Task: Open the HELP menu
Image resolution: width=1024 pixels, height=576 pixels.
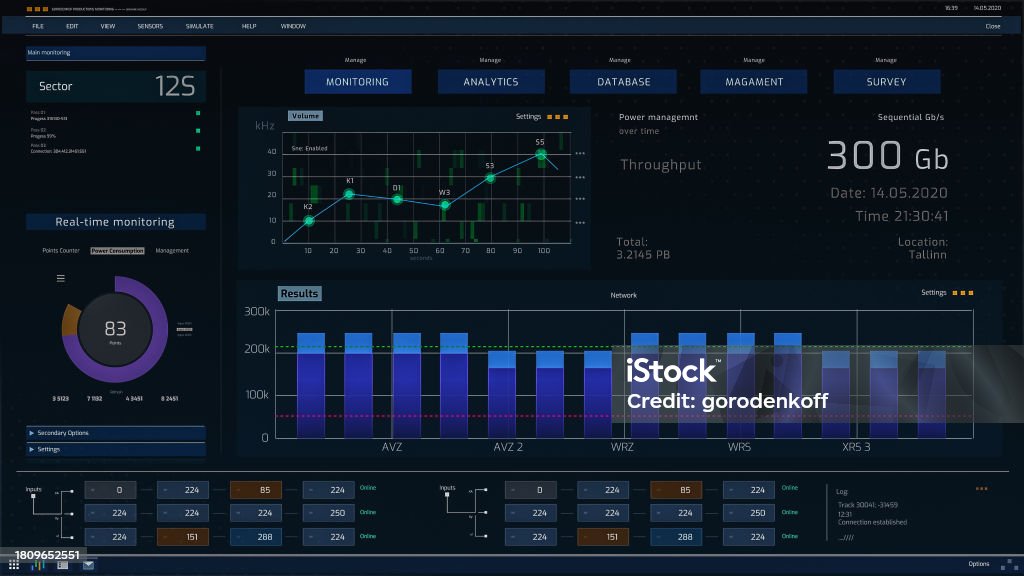Action: [249, 26]
